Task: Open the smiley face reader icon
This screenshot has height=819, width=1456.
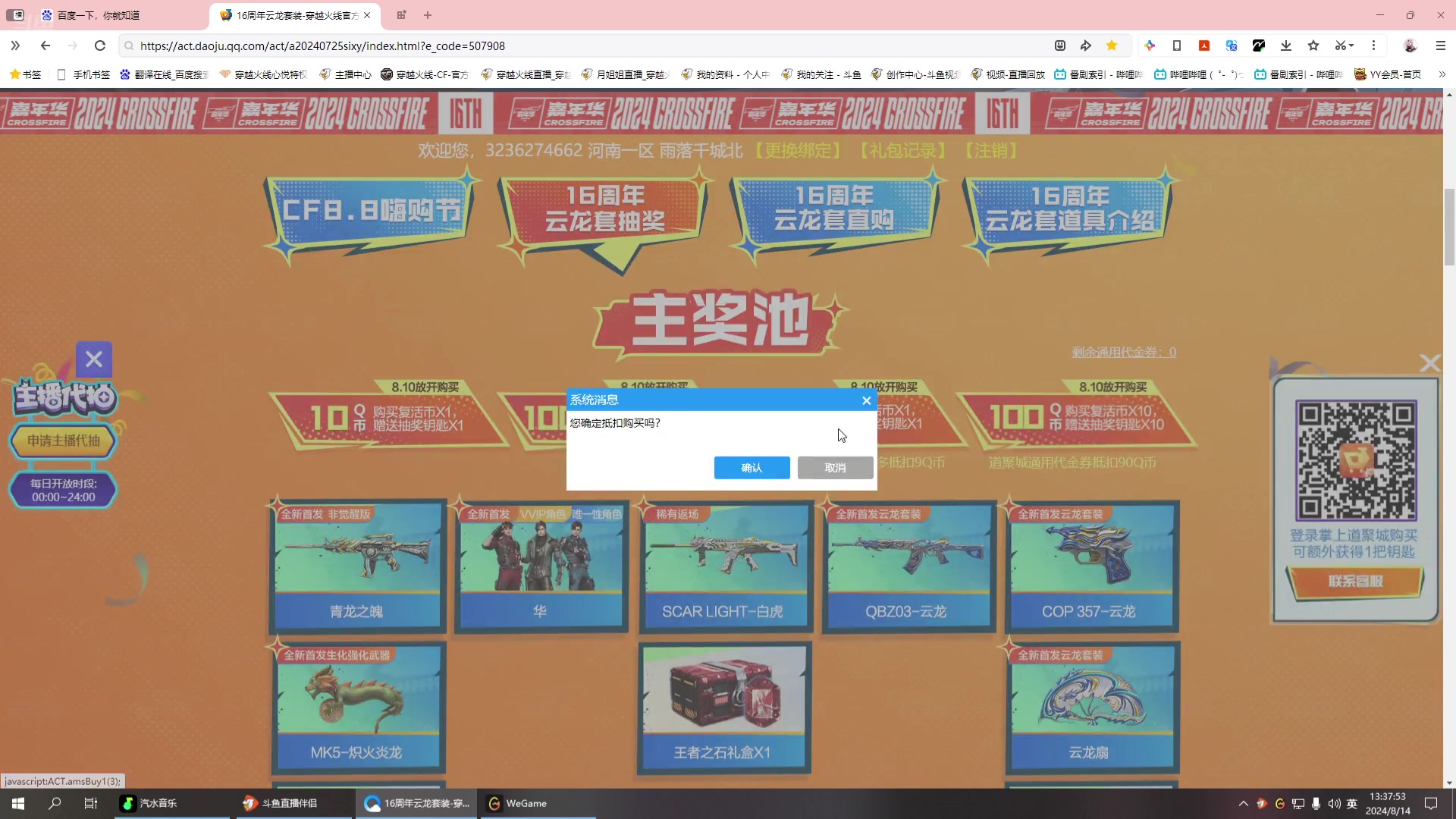Action: coord(1060,45)
